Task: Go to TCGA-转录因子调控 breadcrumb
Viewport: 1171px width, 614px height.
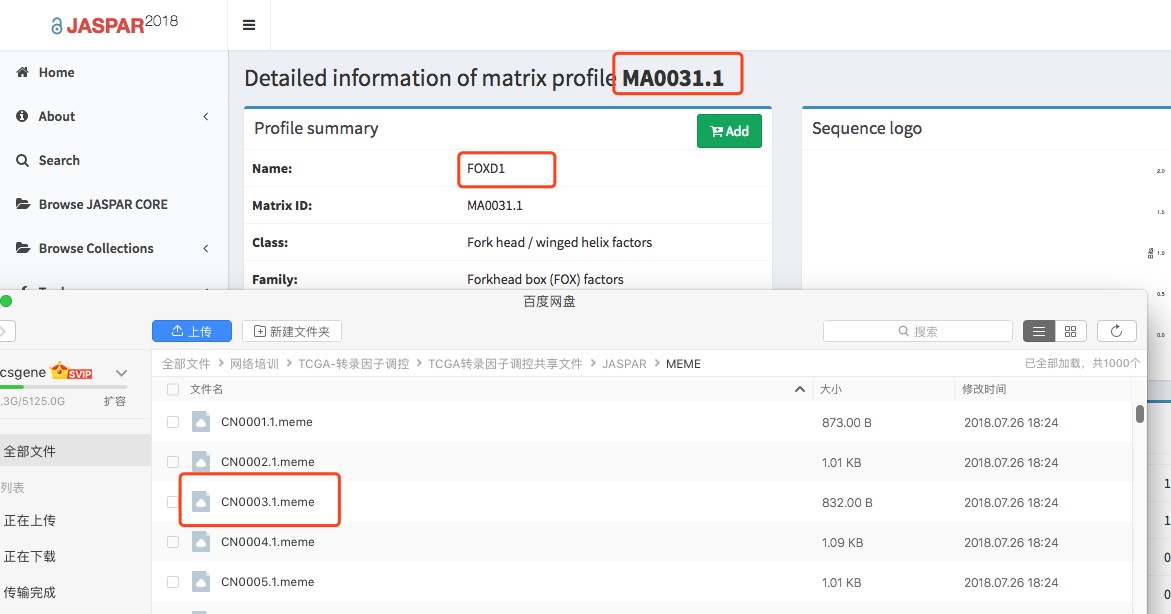Action: pyautogui.click(x=353, y=364)
